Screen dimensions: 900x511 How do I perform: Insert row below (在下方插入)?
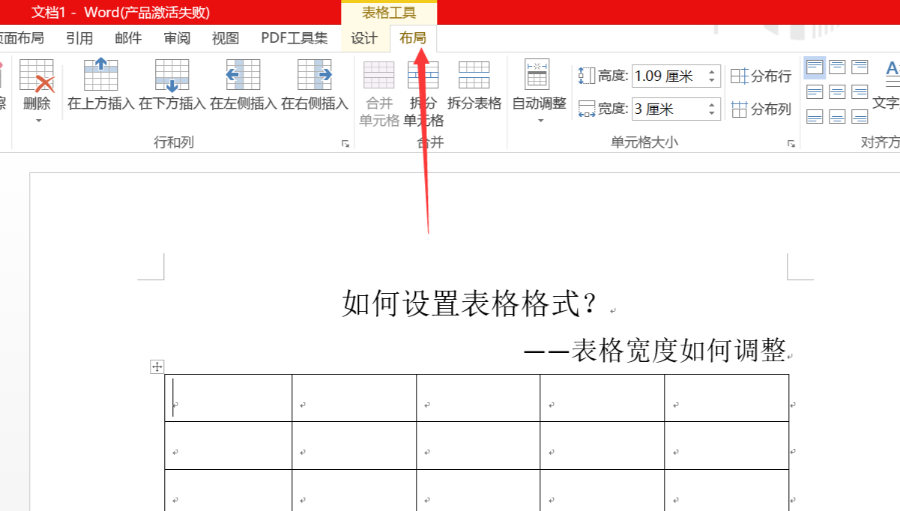click(172, 84)
